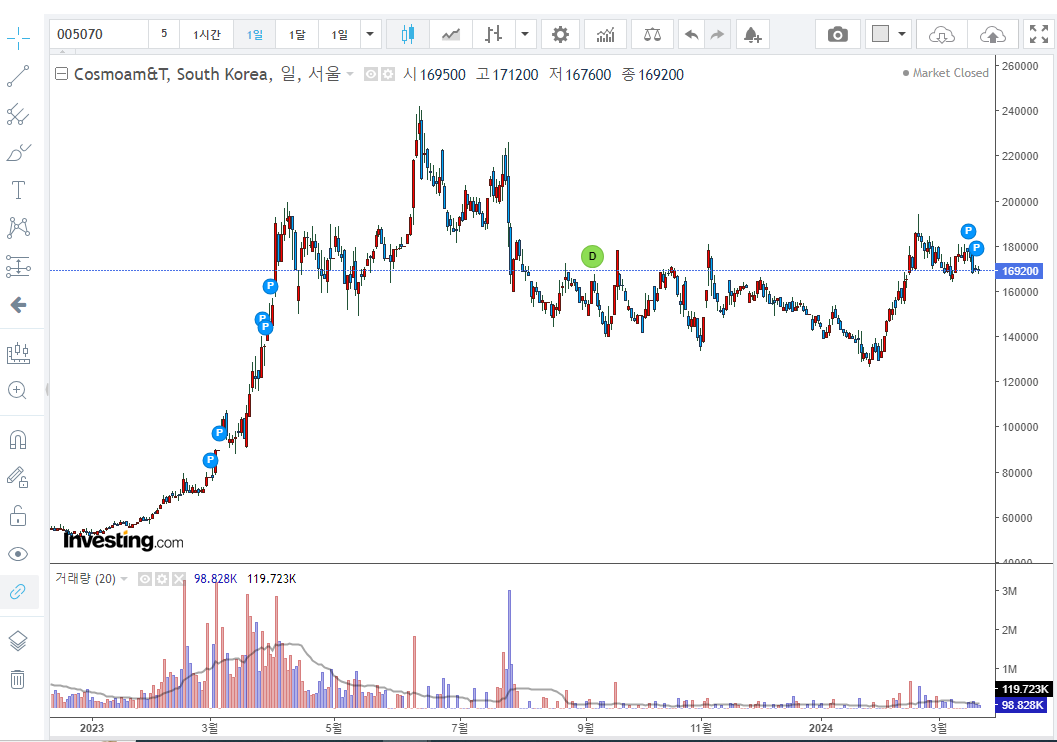
Task: Toggle hide all drawings eye icon
Action: pyautogui.click(x=18, y=554)
